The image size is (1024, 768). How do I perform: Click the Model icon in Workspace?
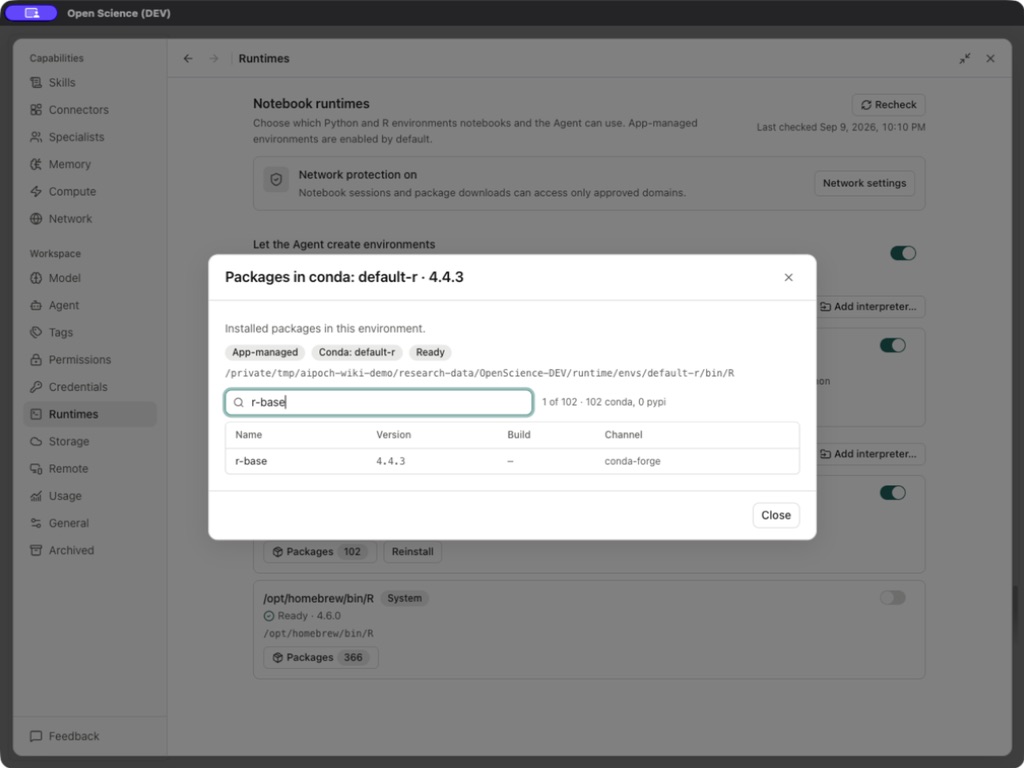coord(36,278)
